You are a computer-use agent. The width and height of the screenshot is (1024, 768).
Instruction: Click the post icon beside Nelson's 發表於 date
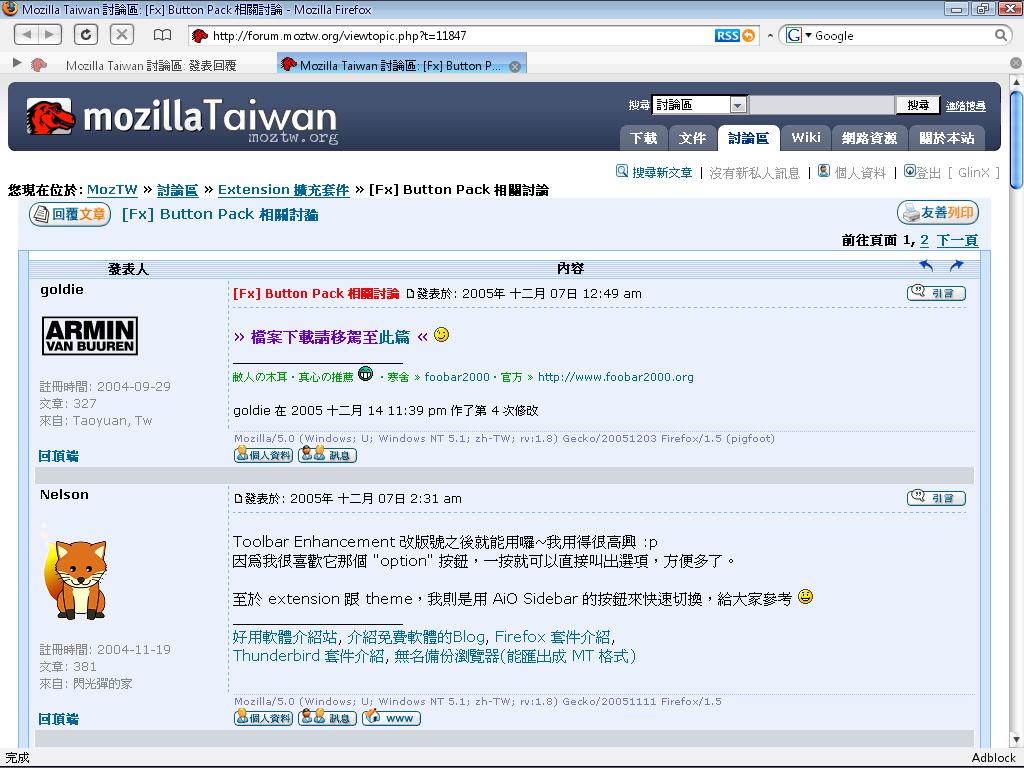pos(238,499)
